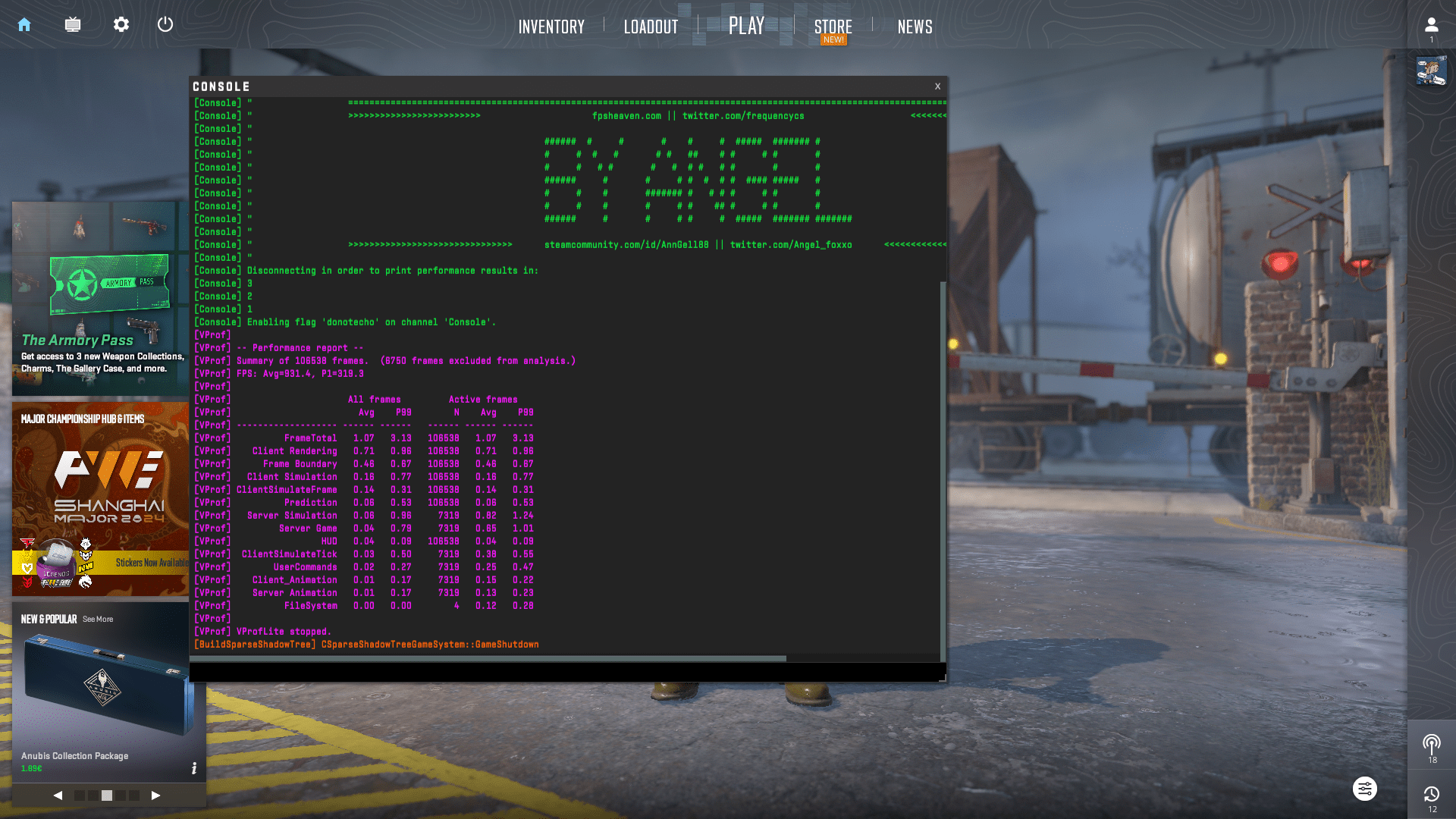Click the UserCommands row

click(364, 567)
